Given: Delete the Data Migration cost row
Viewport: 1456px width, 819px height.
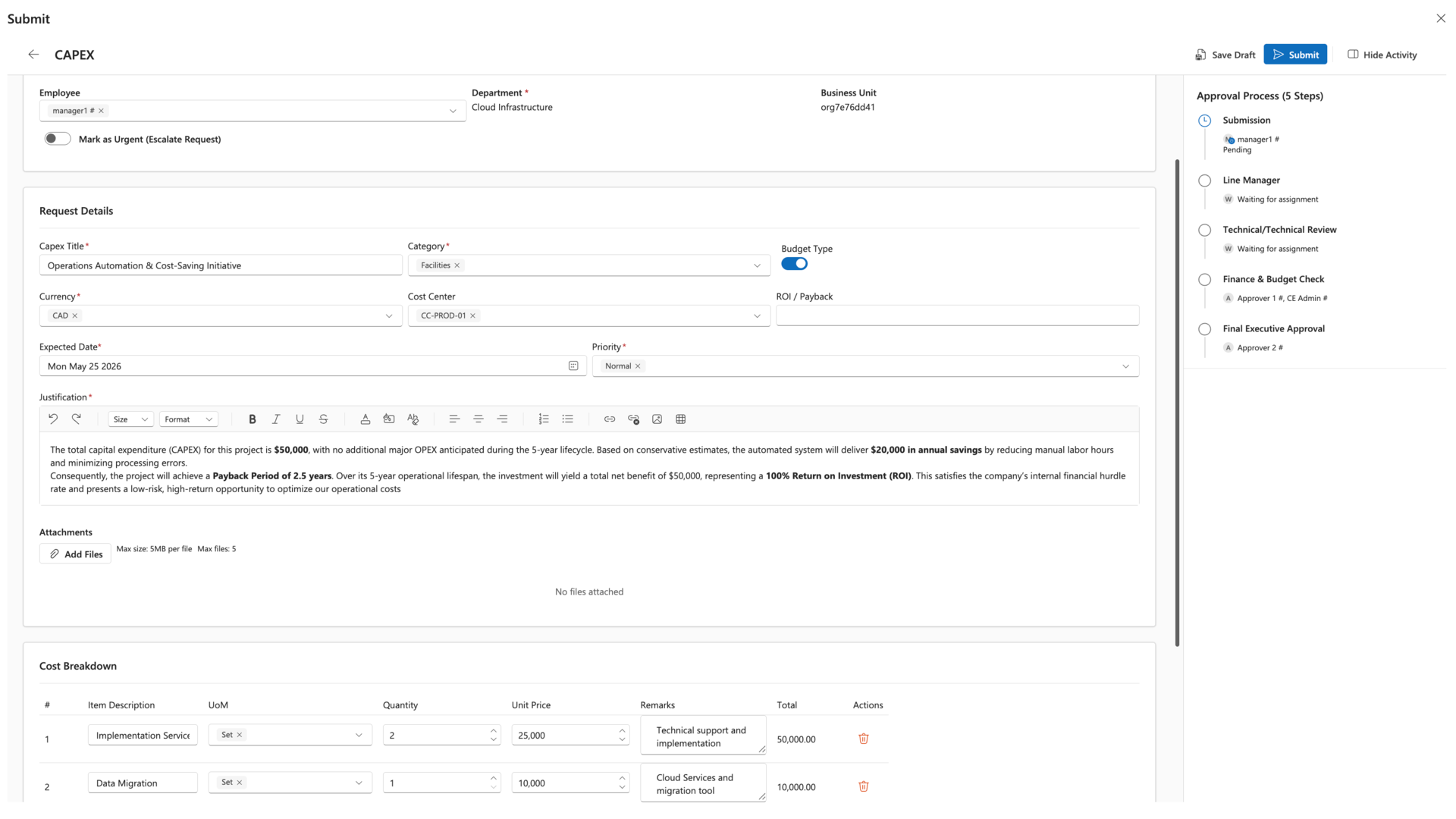Looking at the screenshot, I should coord(864,786).
